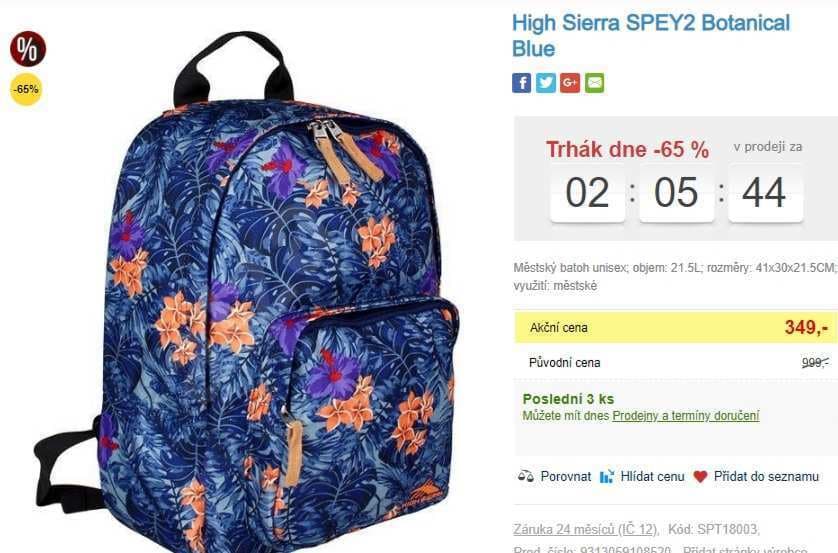Click the red 349,- sale price
Screen dimensions: 838x553
pyautogui.click(x=806, y=327)
